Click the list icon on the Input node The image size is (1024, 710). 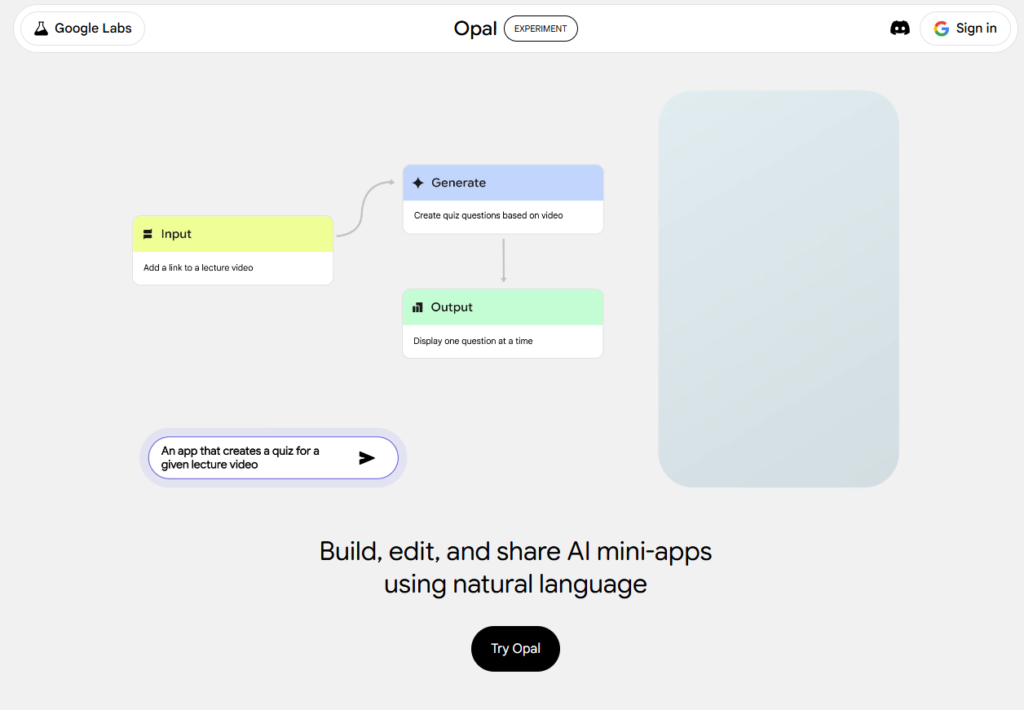click(x=148, y=233)
